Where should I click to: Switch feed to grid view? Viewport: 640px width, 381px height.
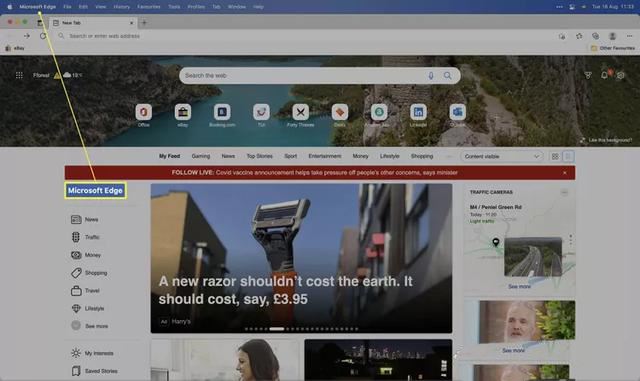(555, 156)
